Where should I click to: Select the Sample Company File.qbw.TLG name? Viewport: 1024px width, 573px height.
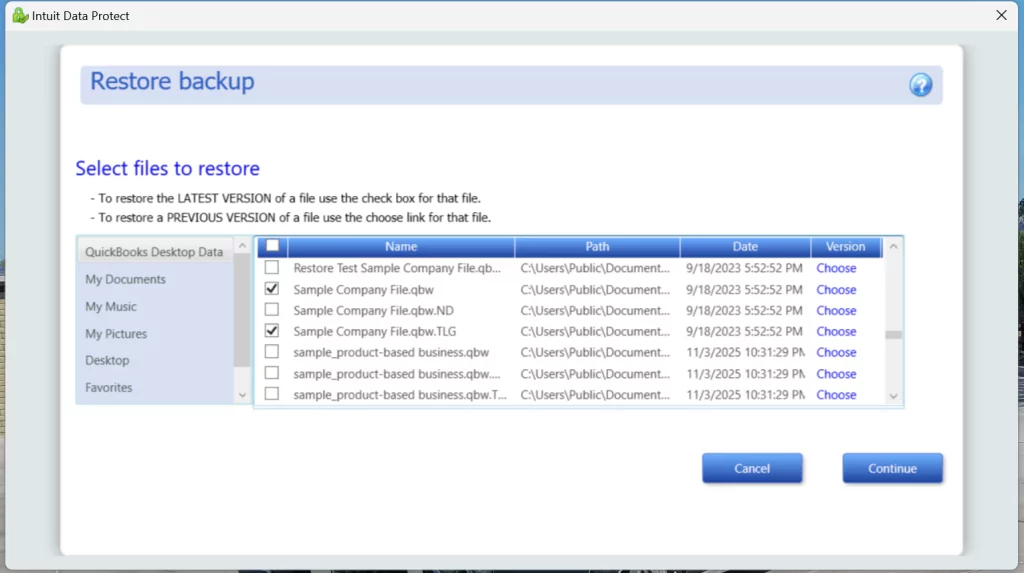click(x=375, y=331)
